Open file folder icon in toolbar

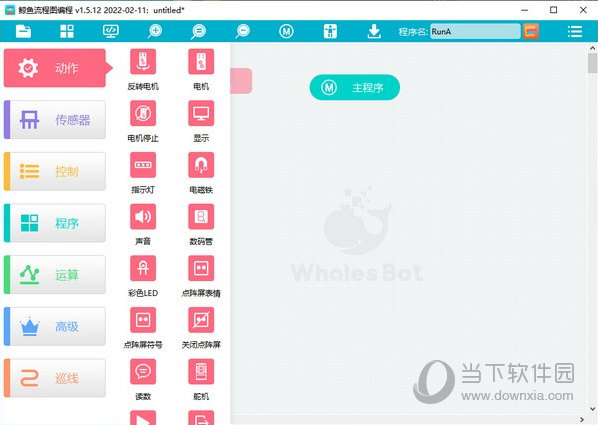(x=23, y=31)
